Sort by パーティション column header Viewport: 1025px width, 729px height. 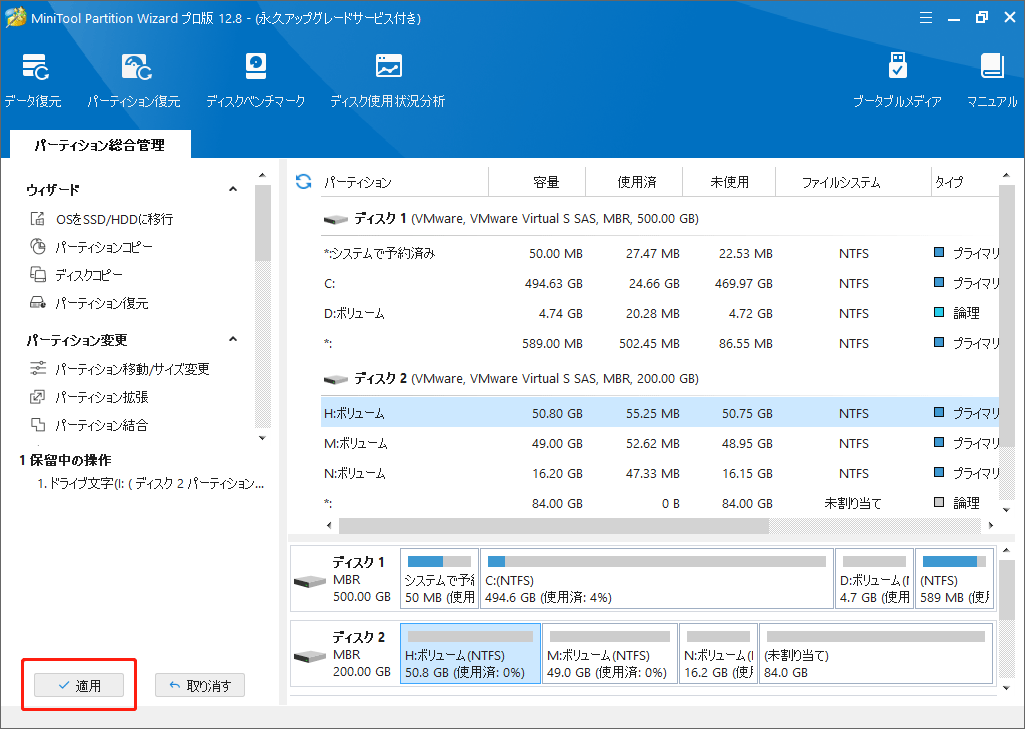click(405, 182)
